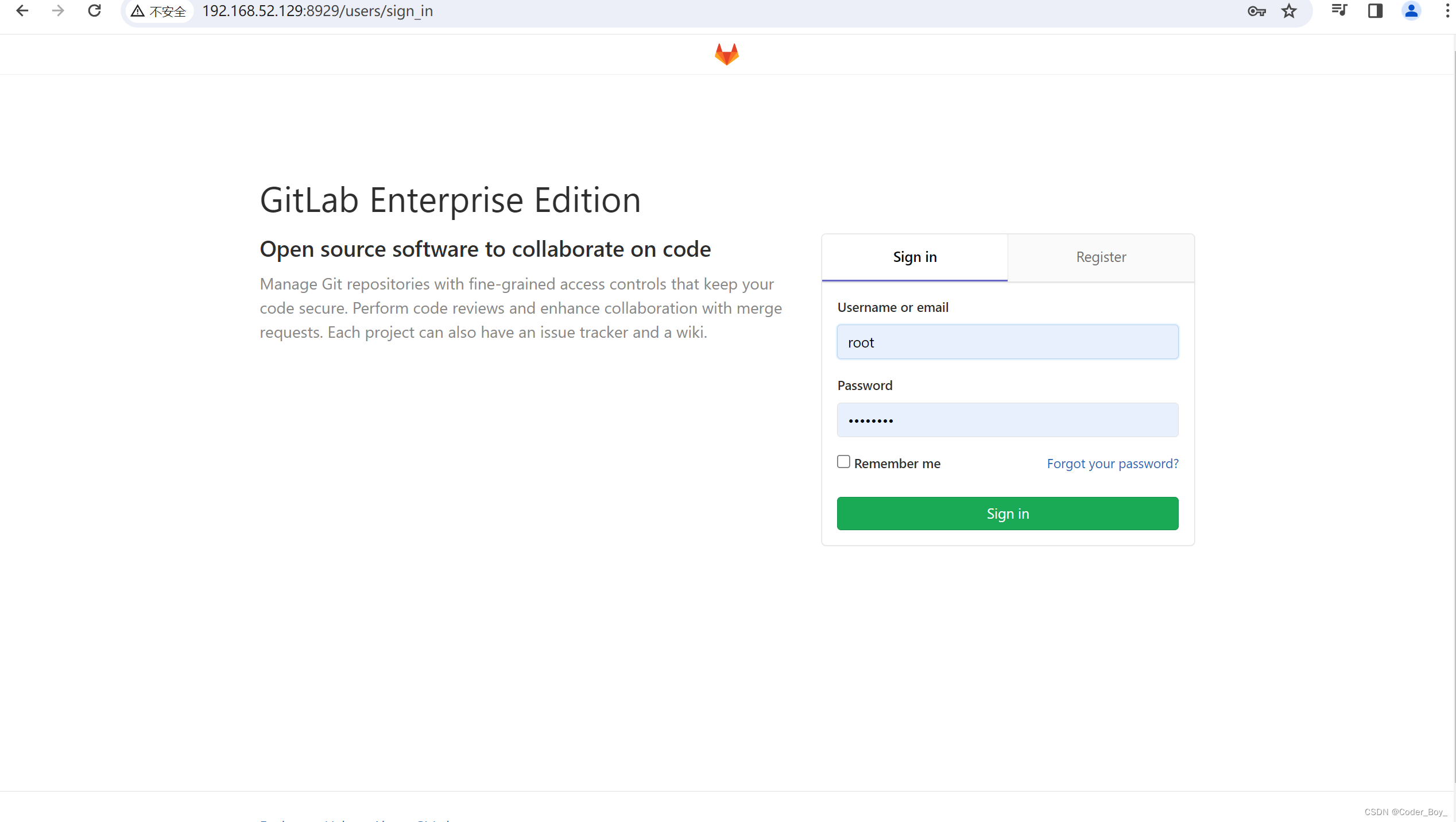Viewport: 1456px width, 822px height.
Task: Click the Username or email label
Action: point(893,307)
